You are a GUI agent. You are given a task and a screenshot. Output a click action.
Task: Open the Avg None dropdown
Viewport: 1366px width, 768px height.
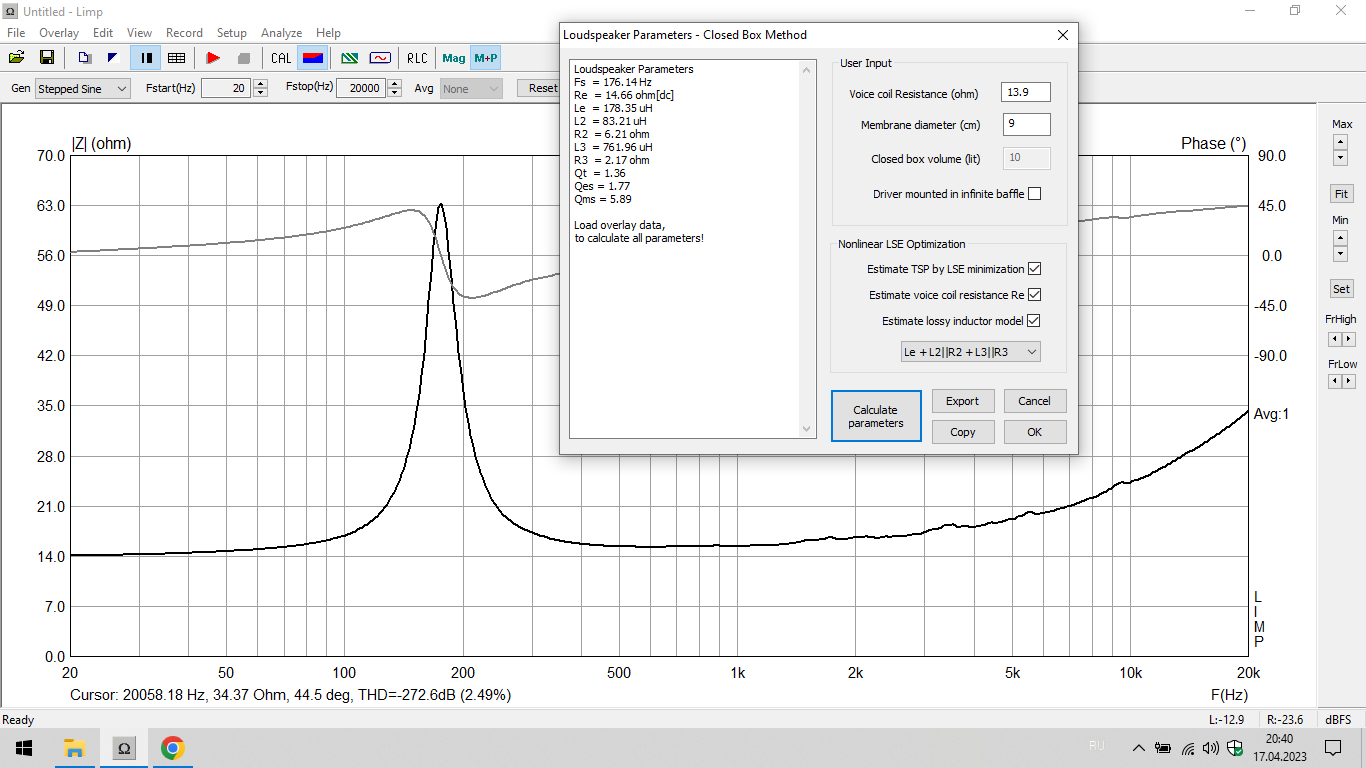coord(471,88)
